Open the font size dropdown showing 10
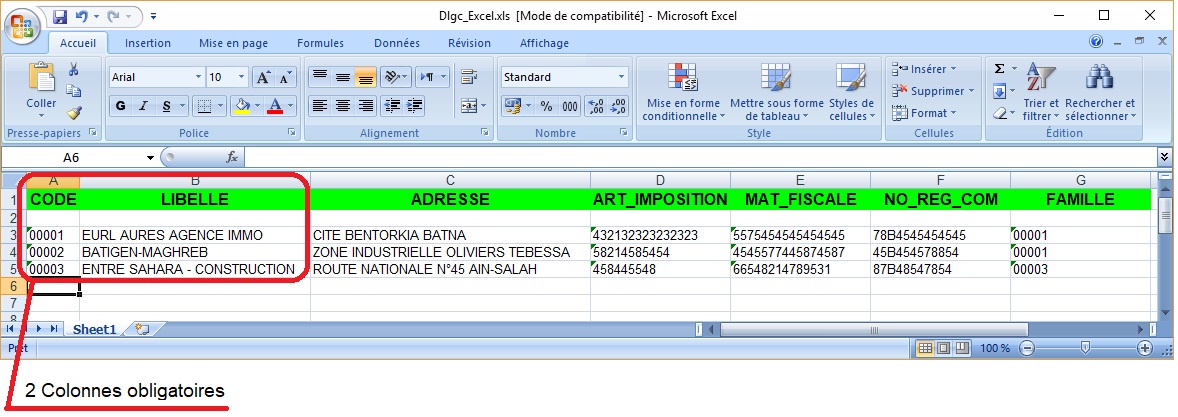Image resolution: width=1178 pixels, height=417 pixels. pos(241,77)
